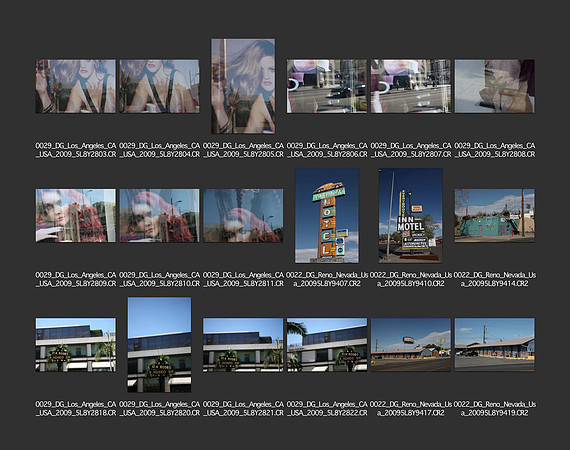This screenshot has width=570, height=450.
Task: Click filename label ending 5L8Y2820.CR
Action: tap(159, 409)
